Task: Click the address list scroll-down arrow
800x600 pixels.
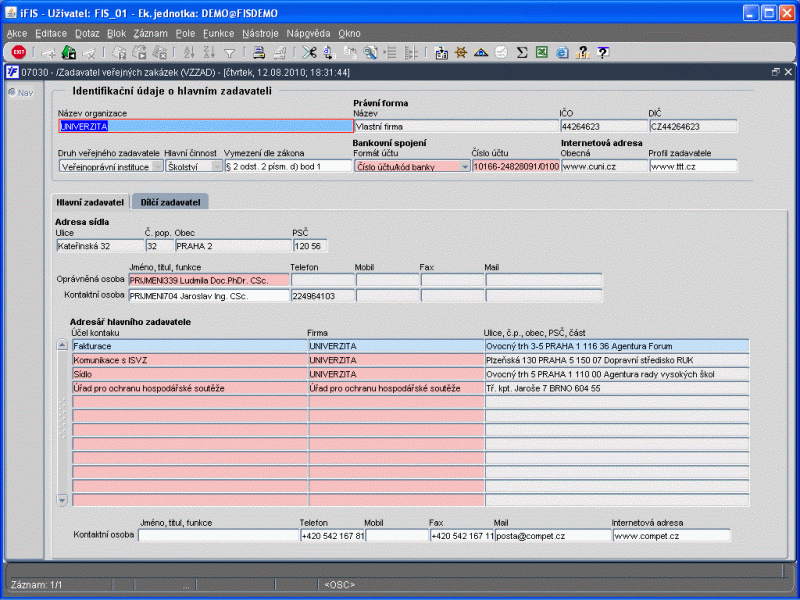Action: (62, 499)
